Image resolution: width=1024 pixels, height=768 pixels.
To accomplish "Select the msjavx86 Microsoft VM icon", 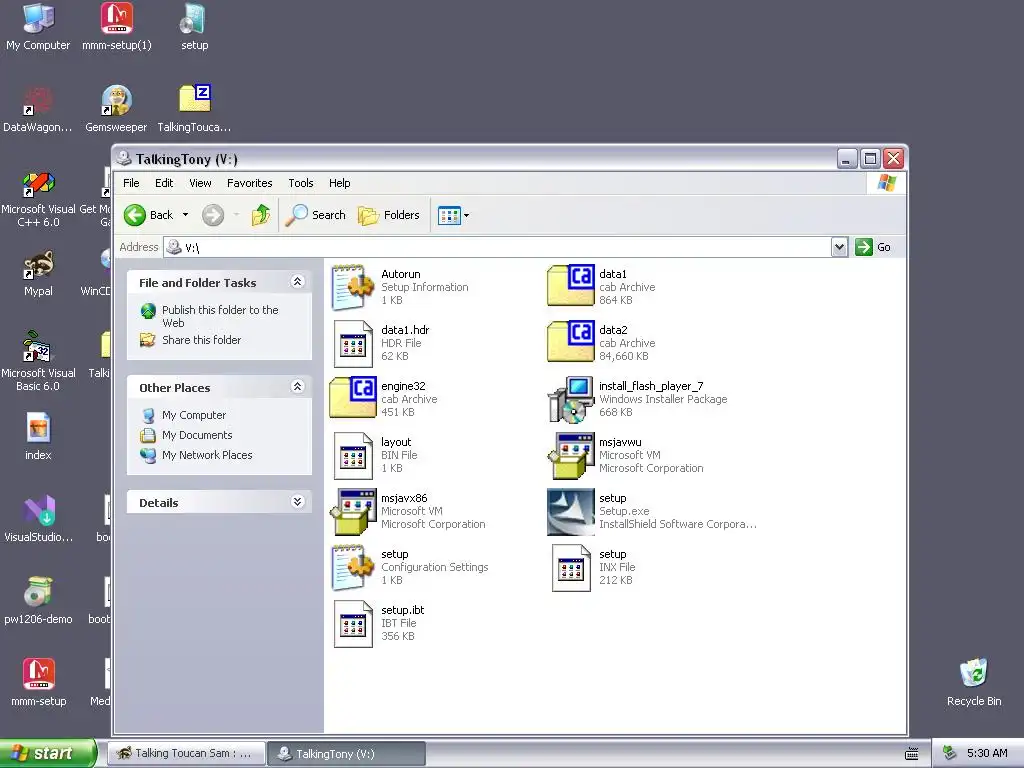I will tap(353, 511).
